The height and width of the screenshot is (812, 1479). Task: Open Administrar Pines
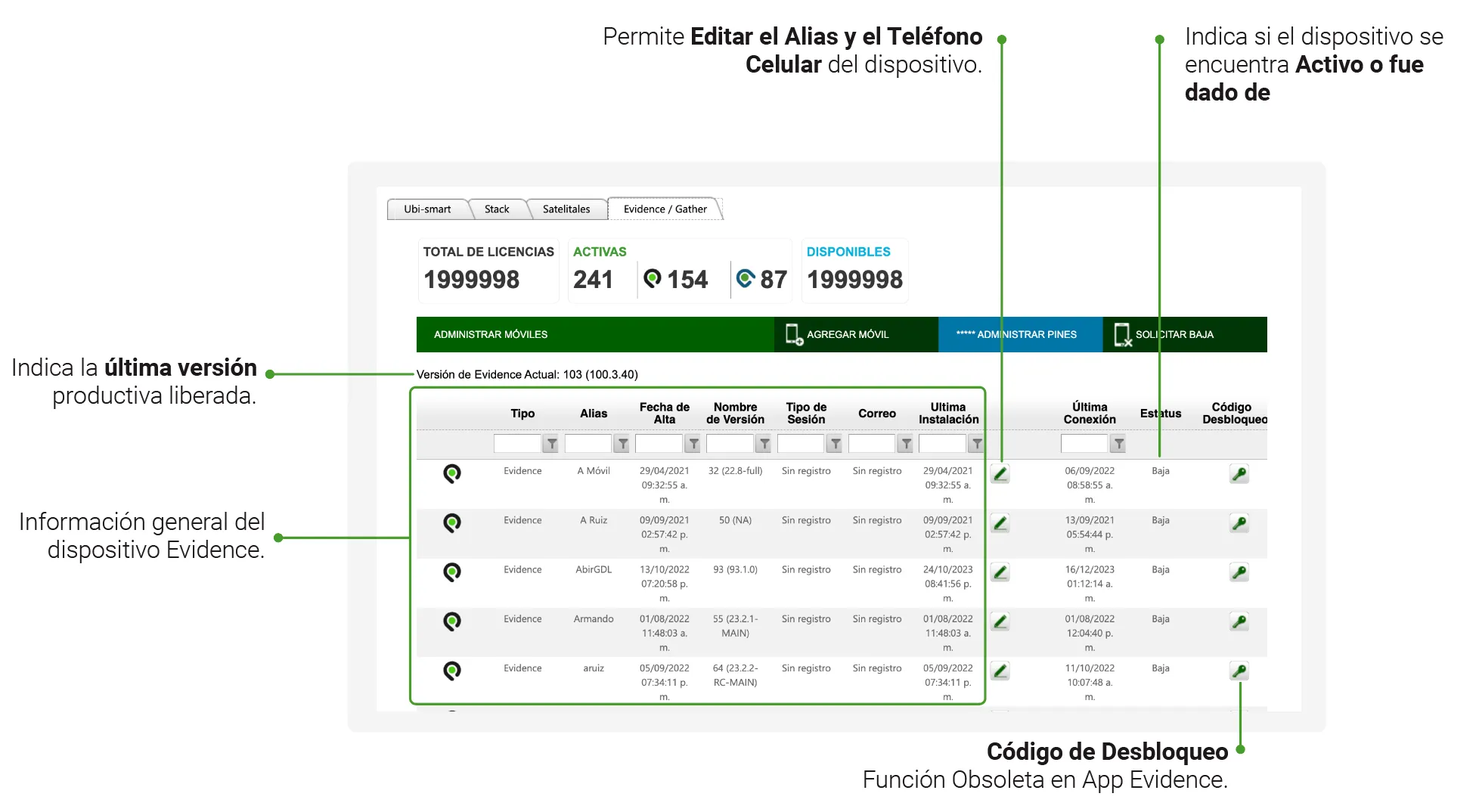[x=1020, y=334]
